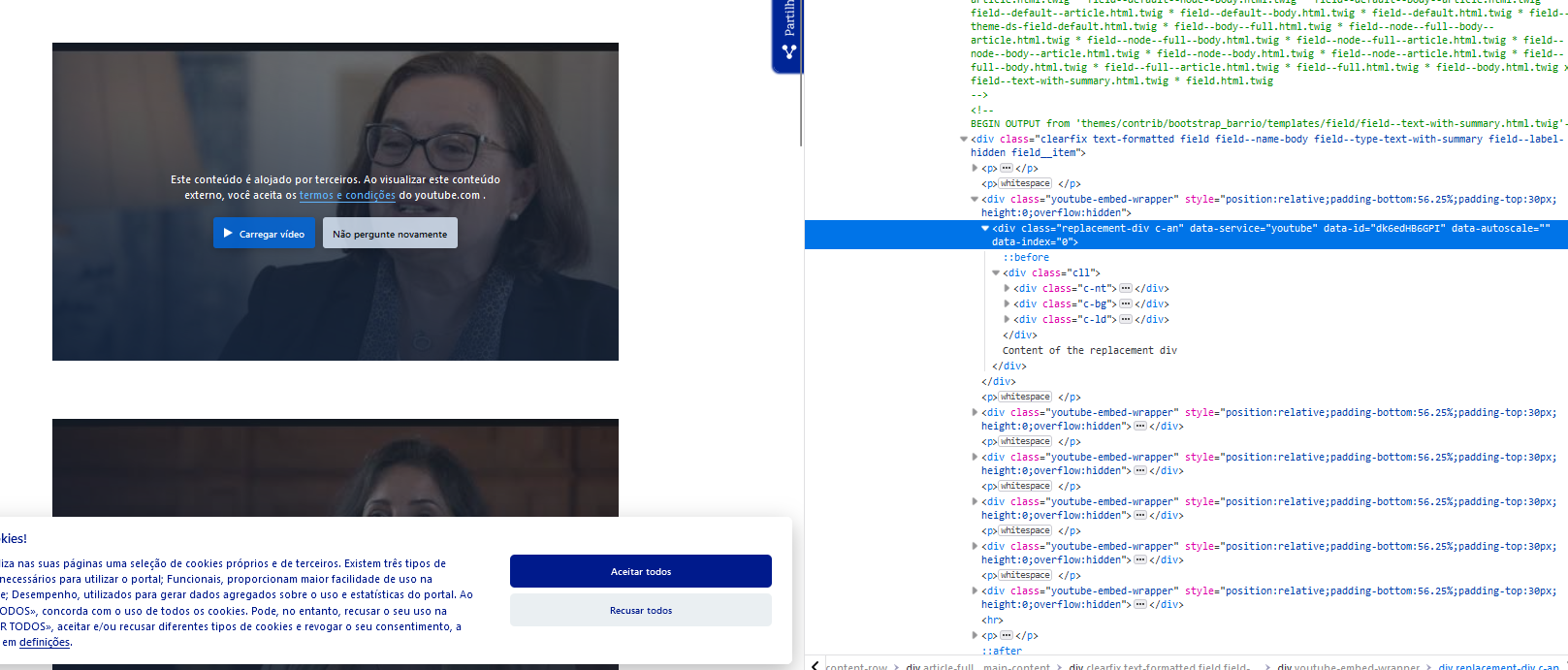The width and height of the screenshot is (1568, 670).
Task: Expand the c-ld div node
Action: click(x=1007, y=319)
